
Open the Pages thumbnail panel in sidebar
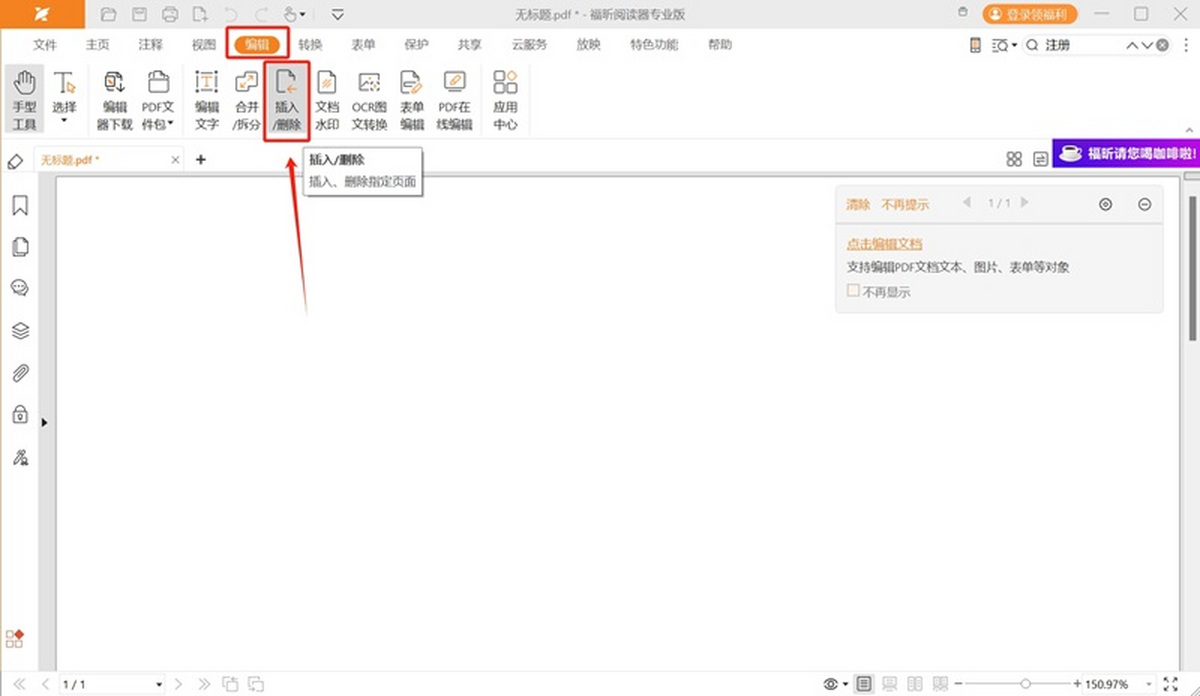(20, 247)
